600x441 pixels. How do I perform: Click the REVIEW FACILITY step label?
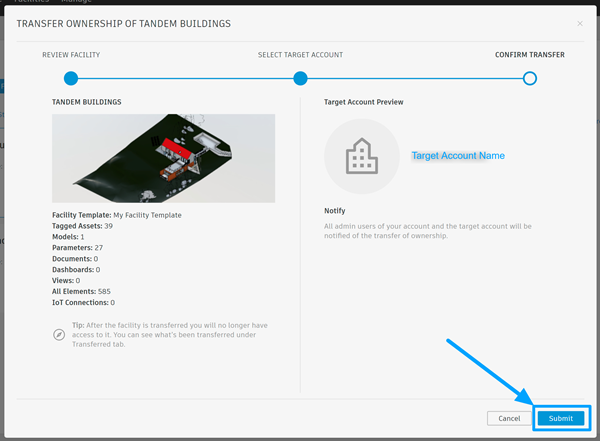tap(71, 55)
